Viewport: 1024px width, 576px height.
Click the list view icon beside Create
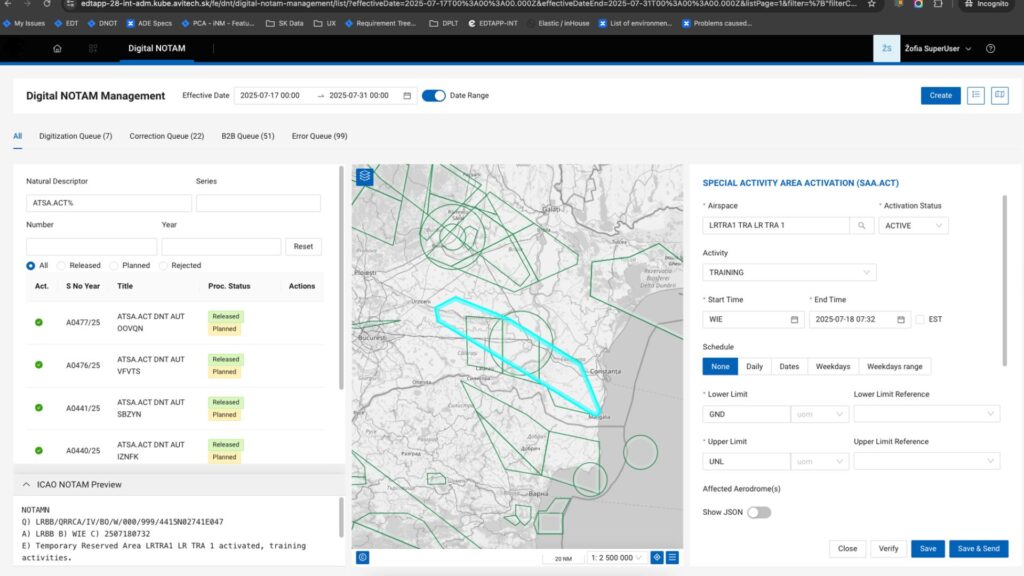tap(976, 95)
